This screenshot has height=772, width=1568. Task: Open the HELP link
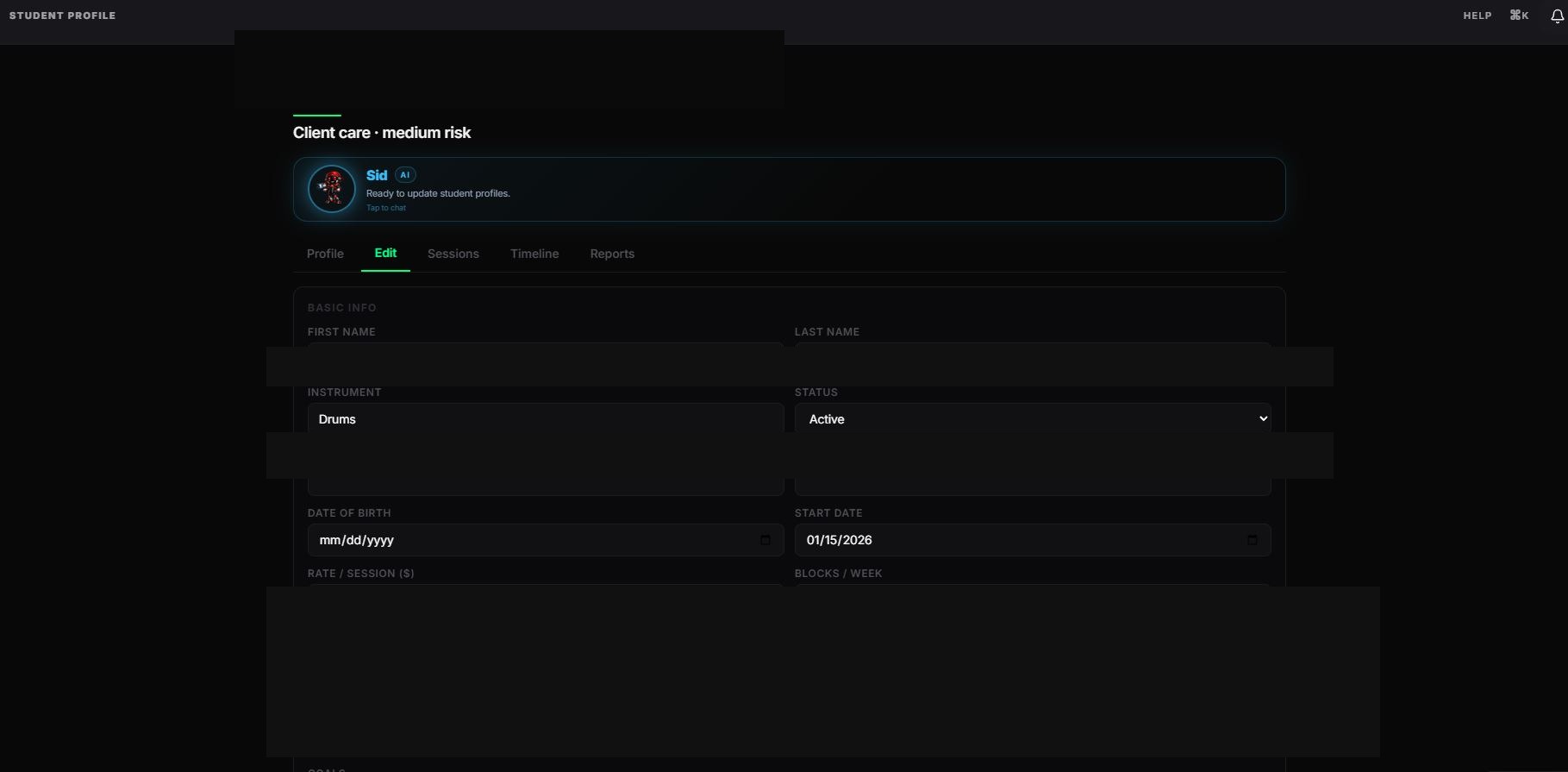1477,16
